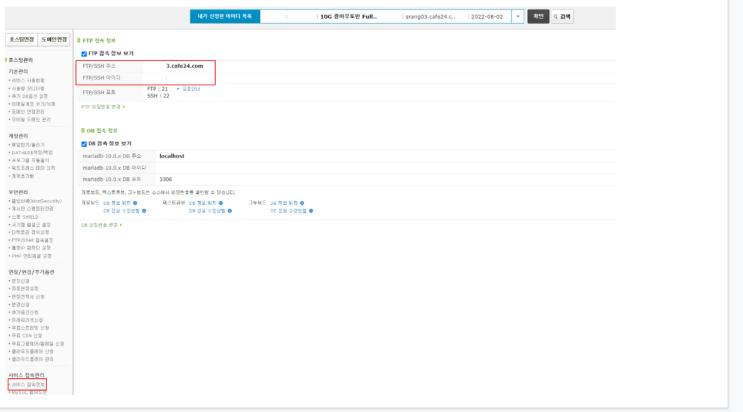Open 워드프레스 테마 설치 menu item
The image size is (743, 412).
(x=33, y=168)
